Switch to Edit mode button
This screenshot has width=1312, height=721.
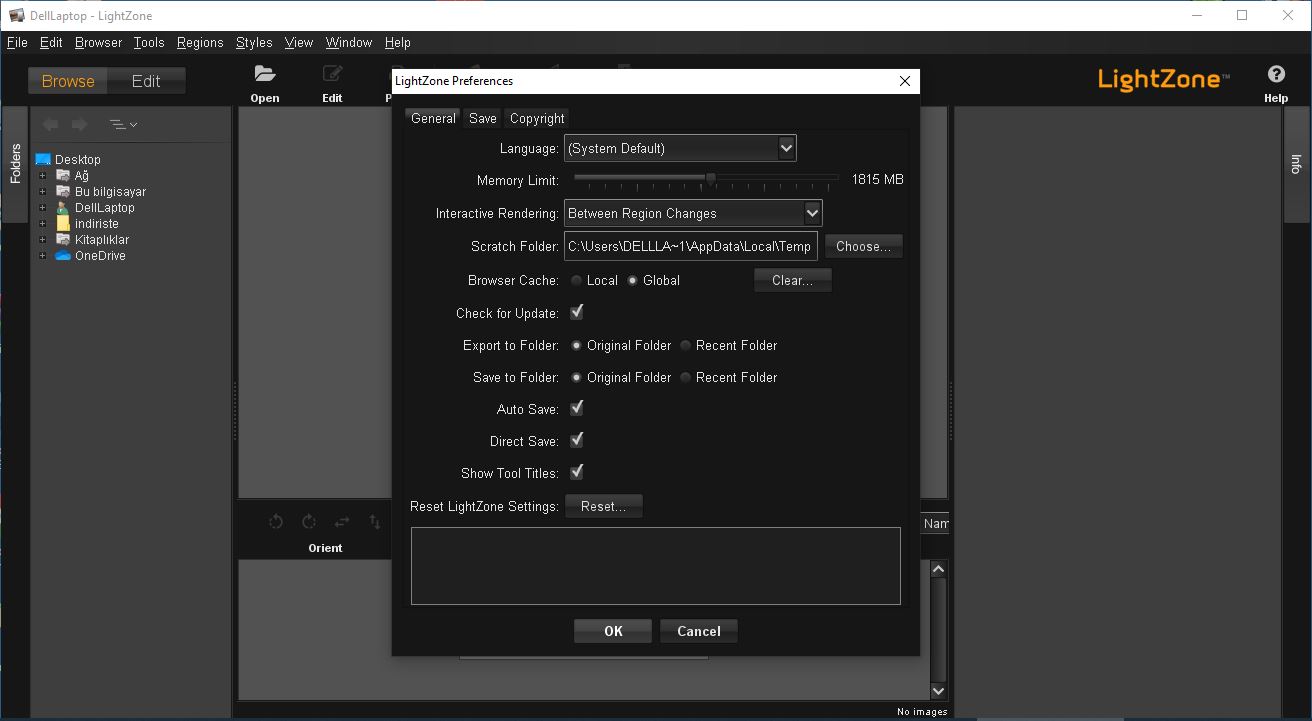pos(146,81)
